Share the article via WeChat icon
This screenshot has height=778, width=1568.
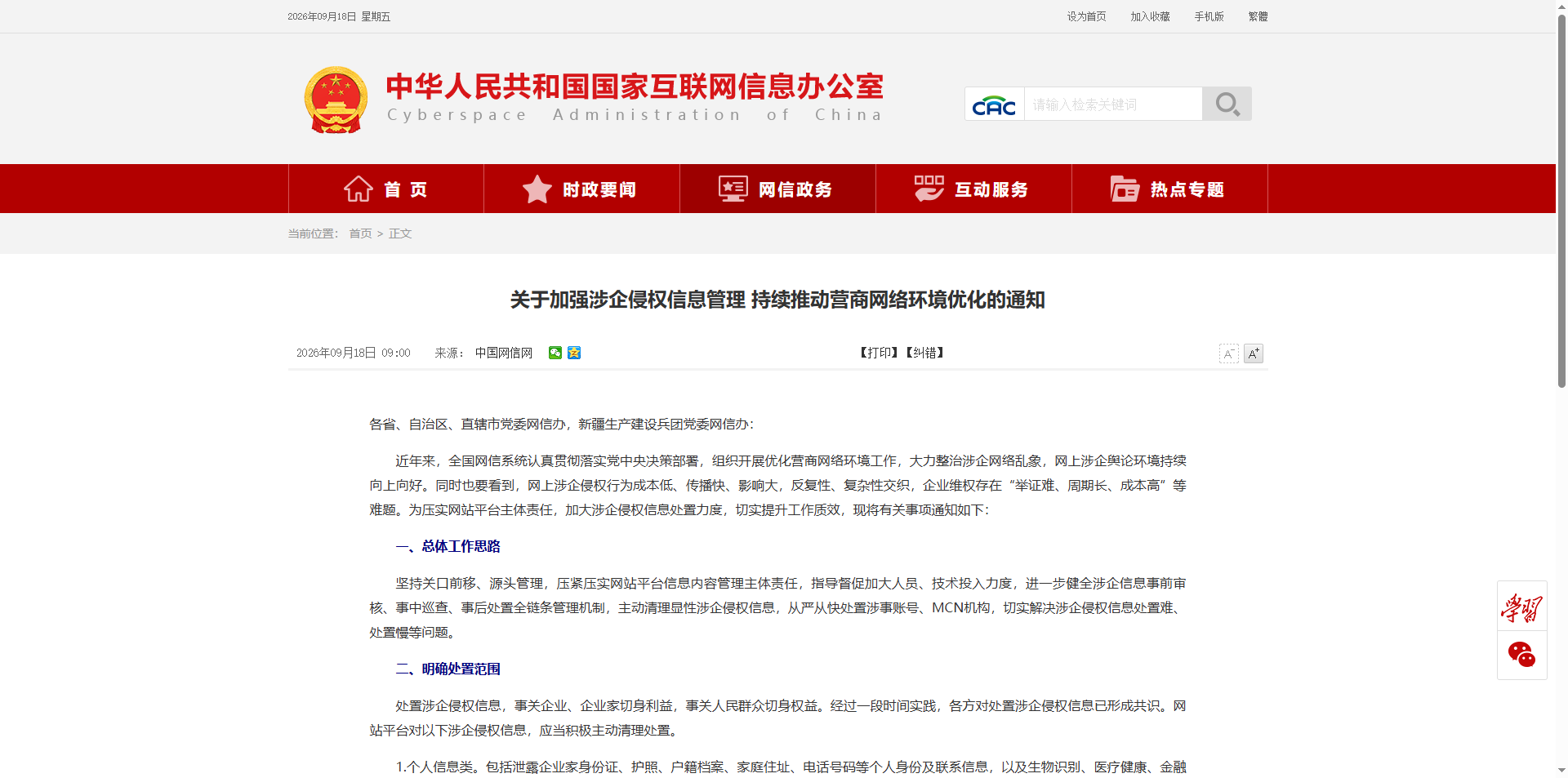[555, 353]
